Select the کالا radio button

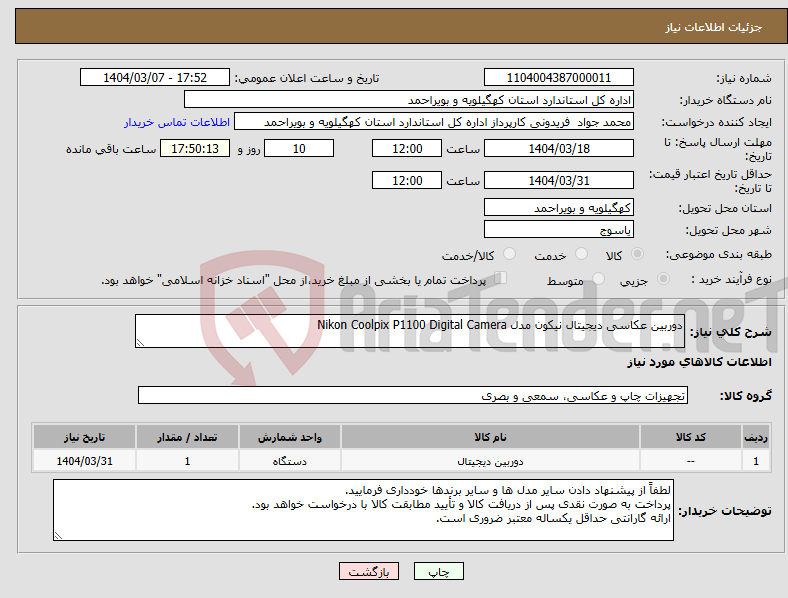637,254
